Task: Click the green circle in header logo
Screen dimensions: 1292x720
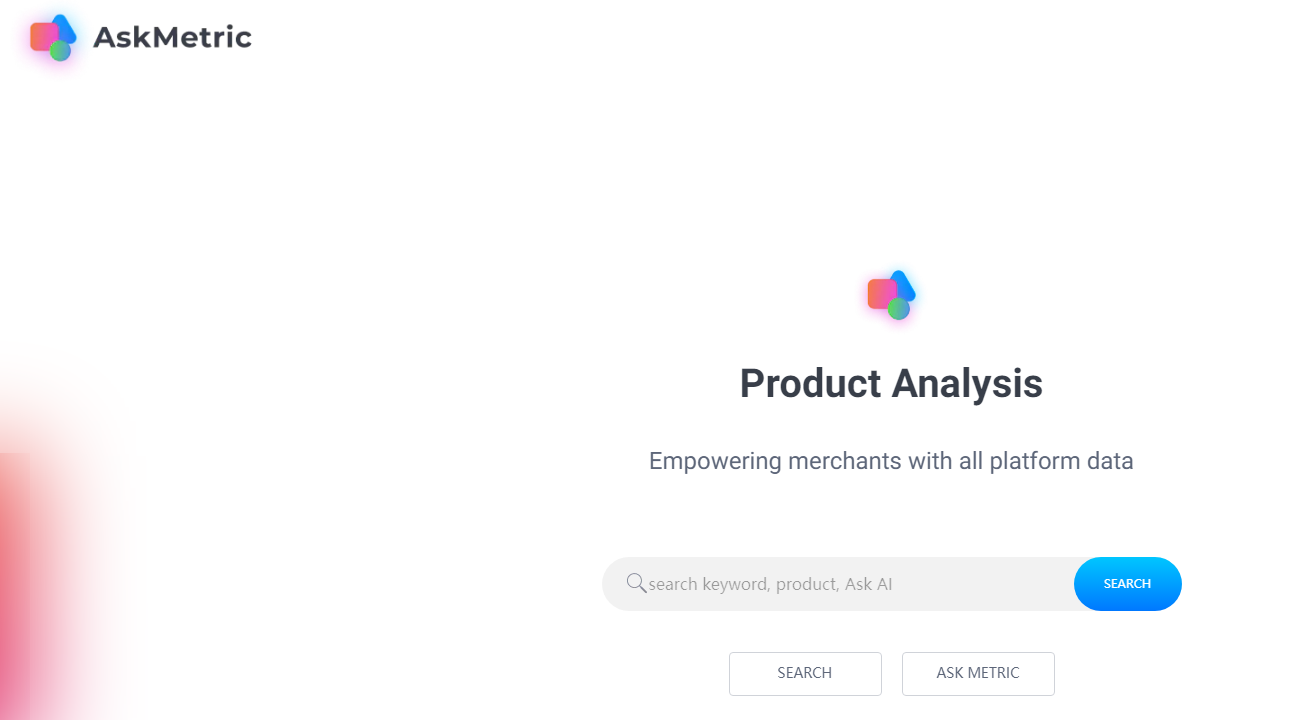Action: coord(60,50)
